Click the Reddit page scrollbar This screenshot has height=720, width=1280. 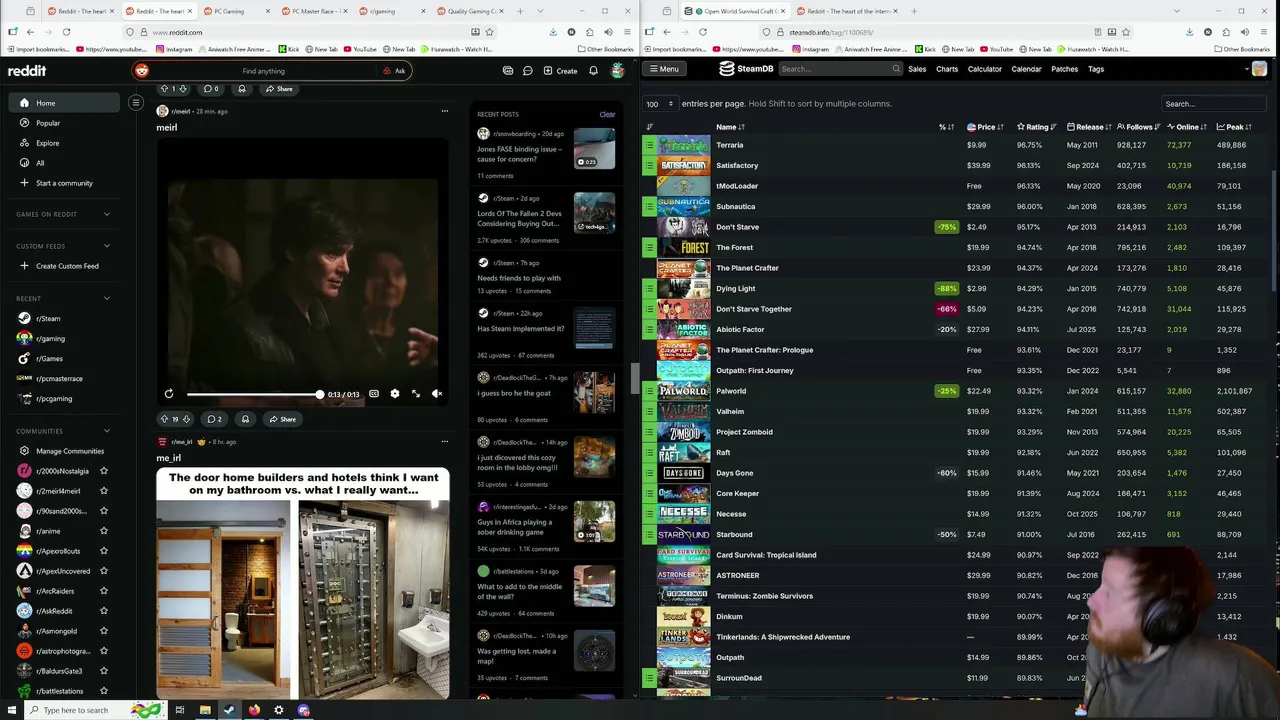634,378
